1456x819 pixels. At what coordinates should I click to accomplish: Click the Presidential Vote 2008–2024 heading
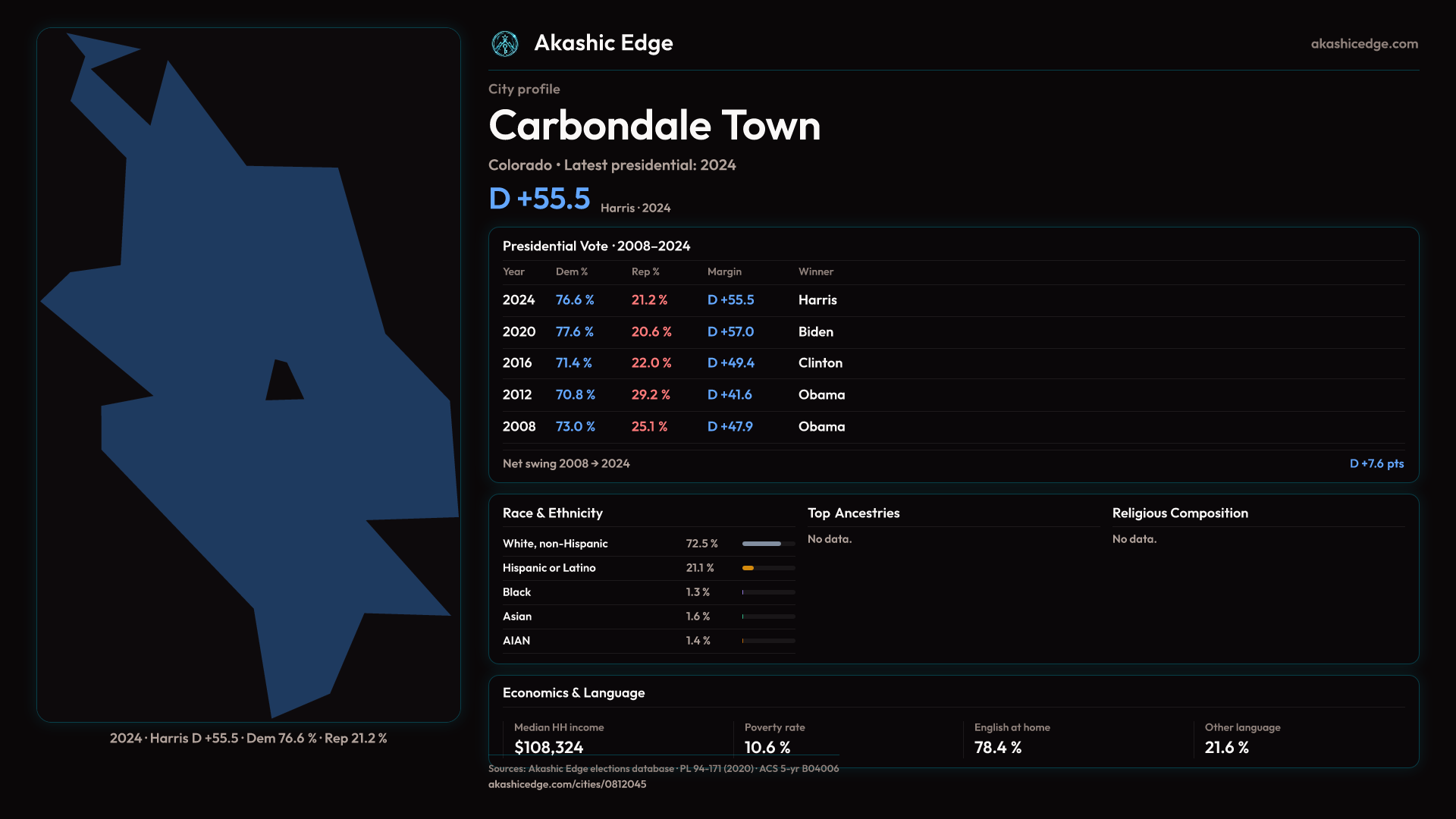pos(596,246)
